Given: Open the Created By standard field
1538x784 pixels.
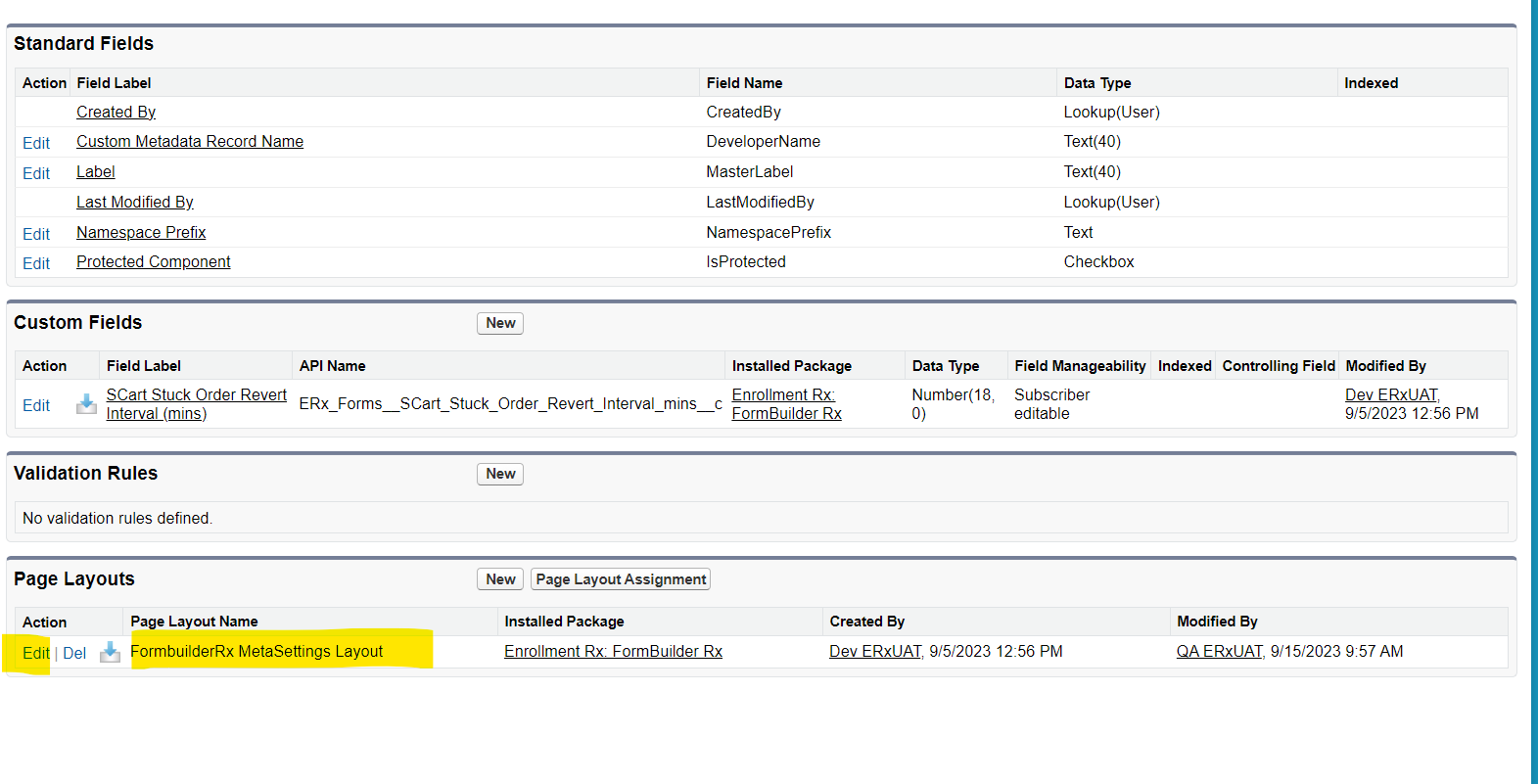Looking at the screenshot, I should pos(116,113).
